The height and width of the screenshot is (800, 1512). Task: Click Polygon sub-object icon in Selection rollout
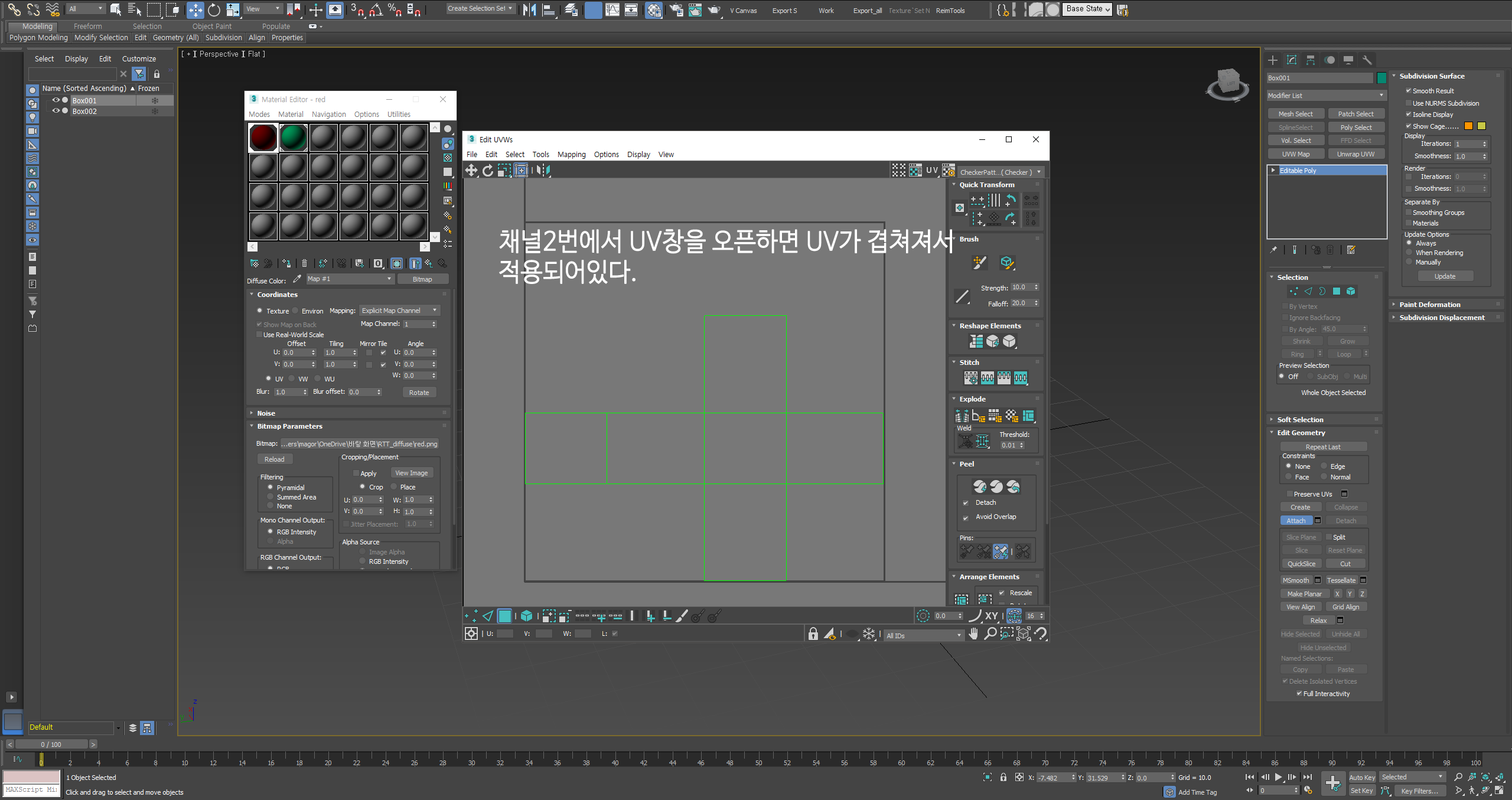point(1337,292)
